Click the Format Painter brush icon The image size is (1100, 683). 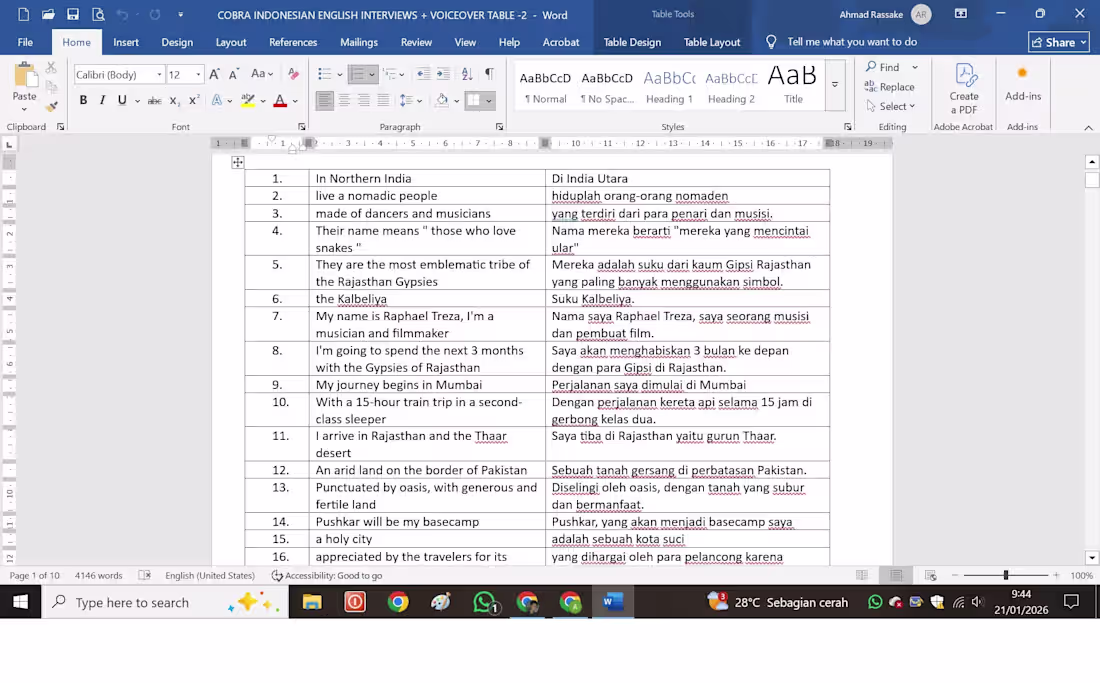[51, 106]
